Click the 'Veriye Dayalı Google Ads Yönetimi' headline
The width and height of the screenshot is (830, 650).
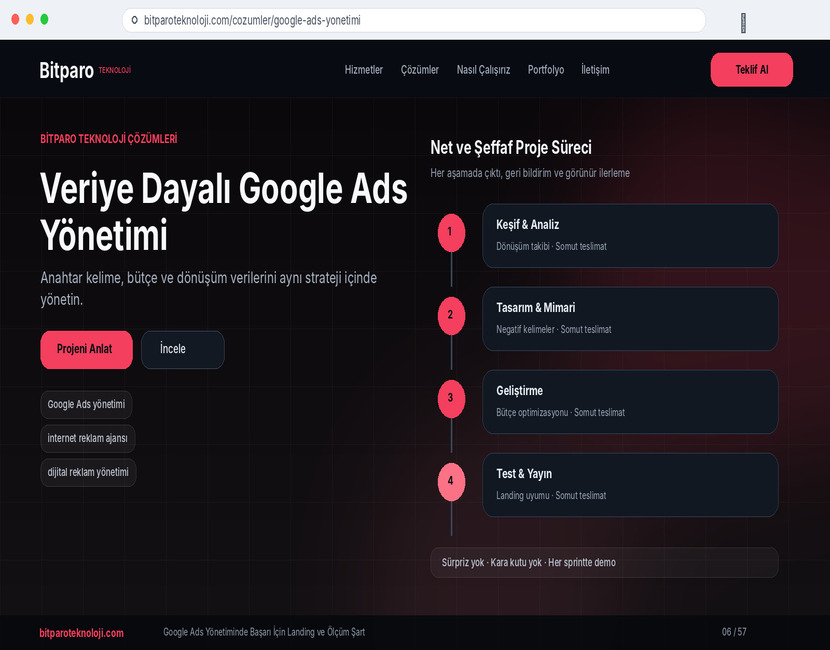point(224,212)
